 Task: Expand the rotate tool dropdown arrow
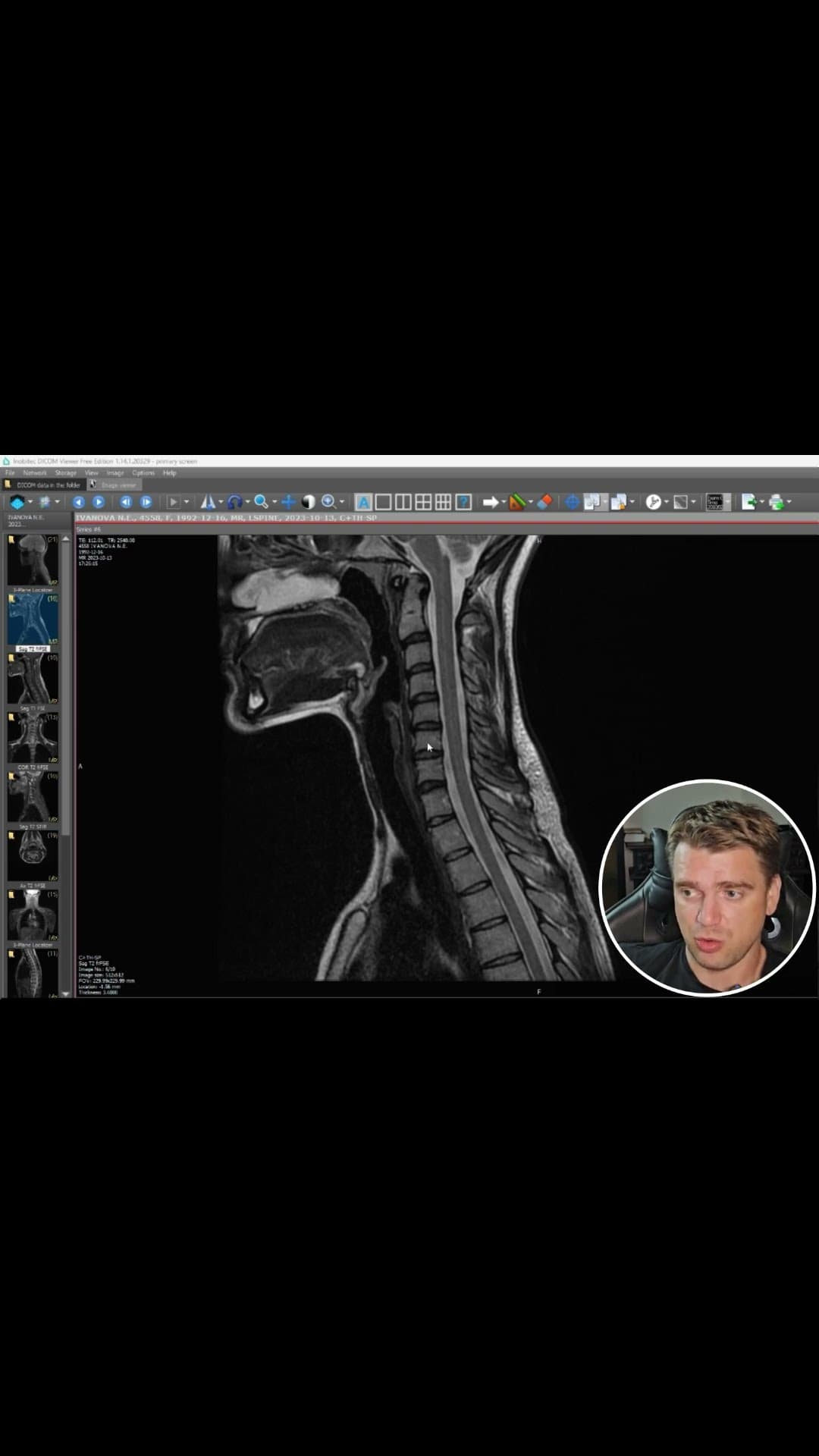coord(247,502)
